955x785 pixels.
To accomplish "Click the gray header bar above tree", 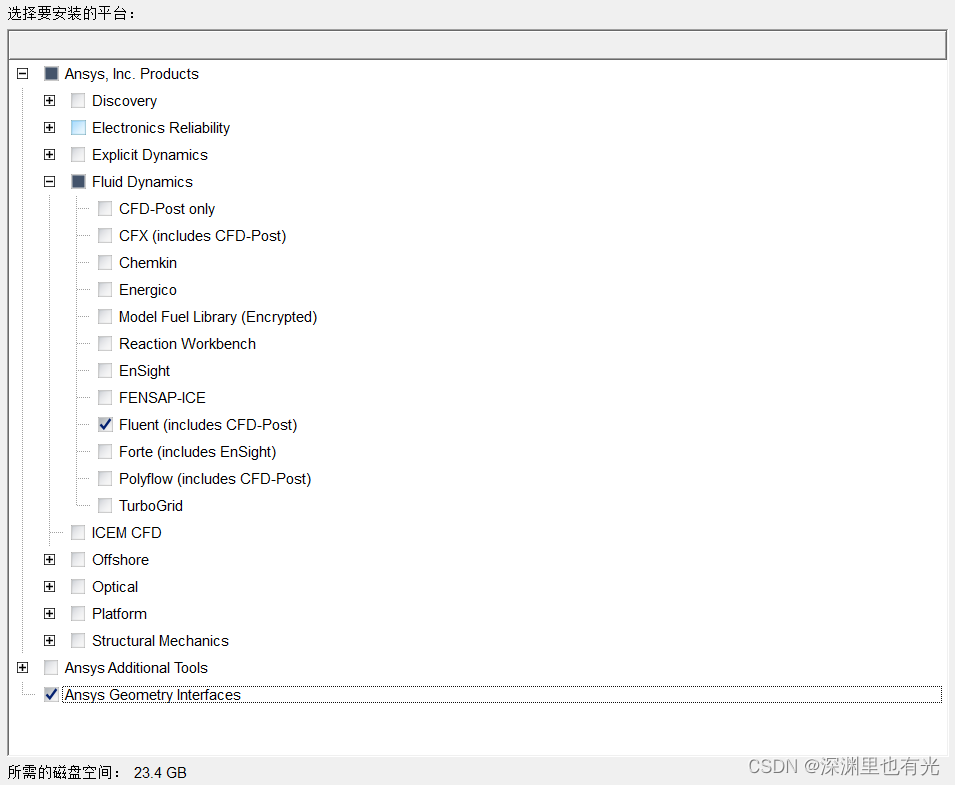I will (x=477, y=45).
